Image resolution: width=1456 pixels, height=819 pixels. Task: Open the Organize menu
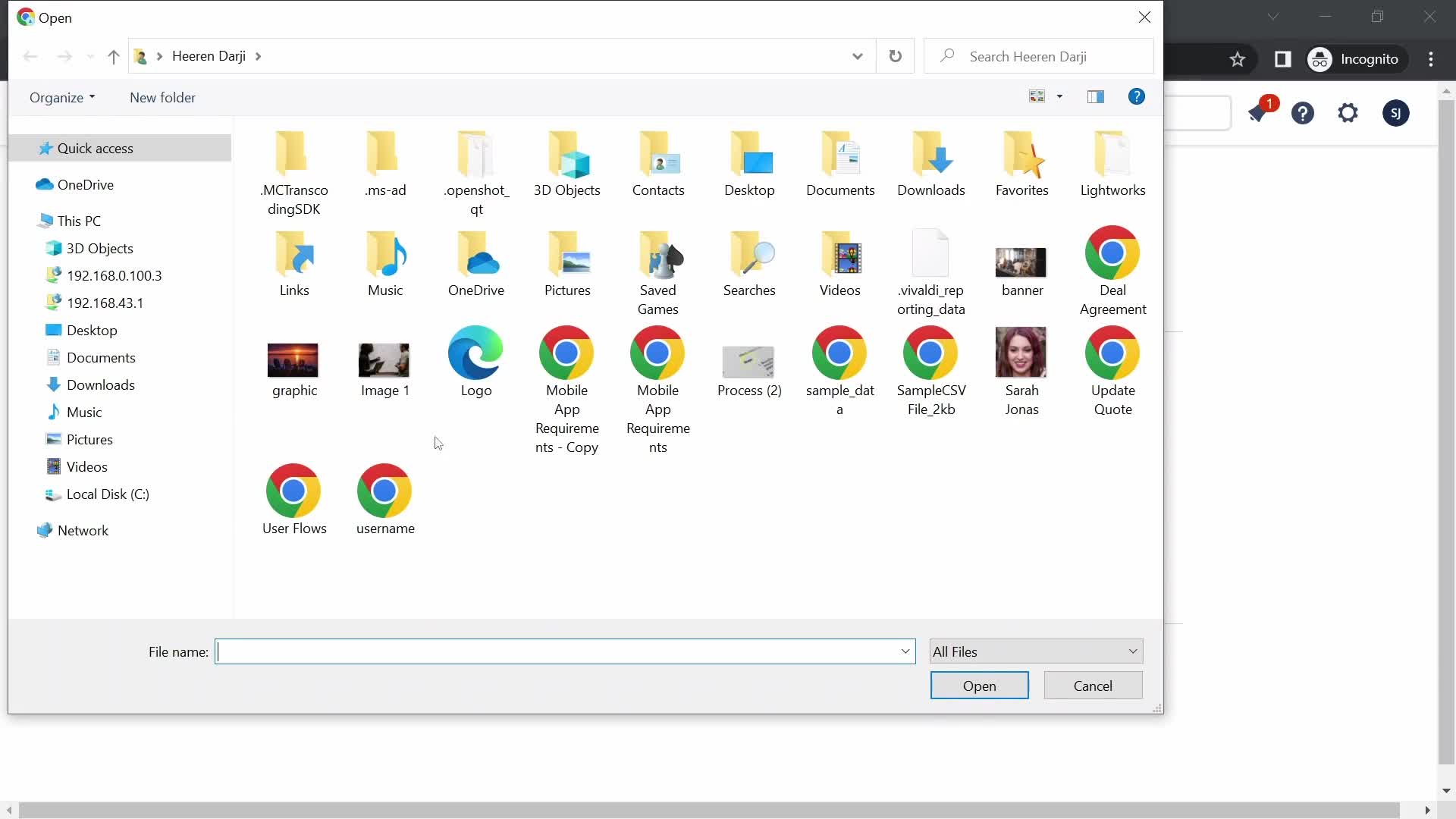tap(62, 98)
